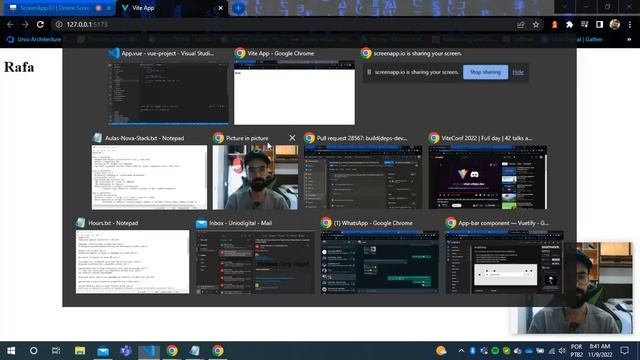Select the App.vue Visual Studio Code window thumbnail
Screen dimensions: 640x360
[168, 93]
